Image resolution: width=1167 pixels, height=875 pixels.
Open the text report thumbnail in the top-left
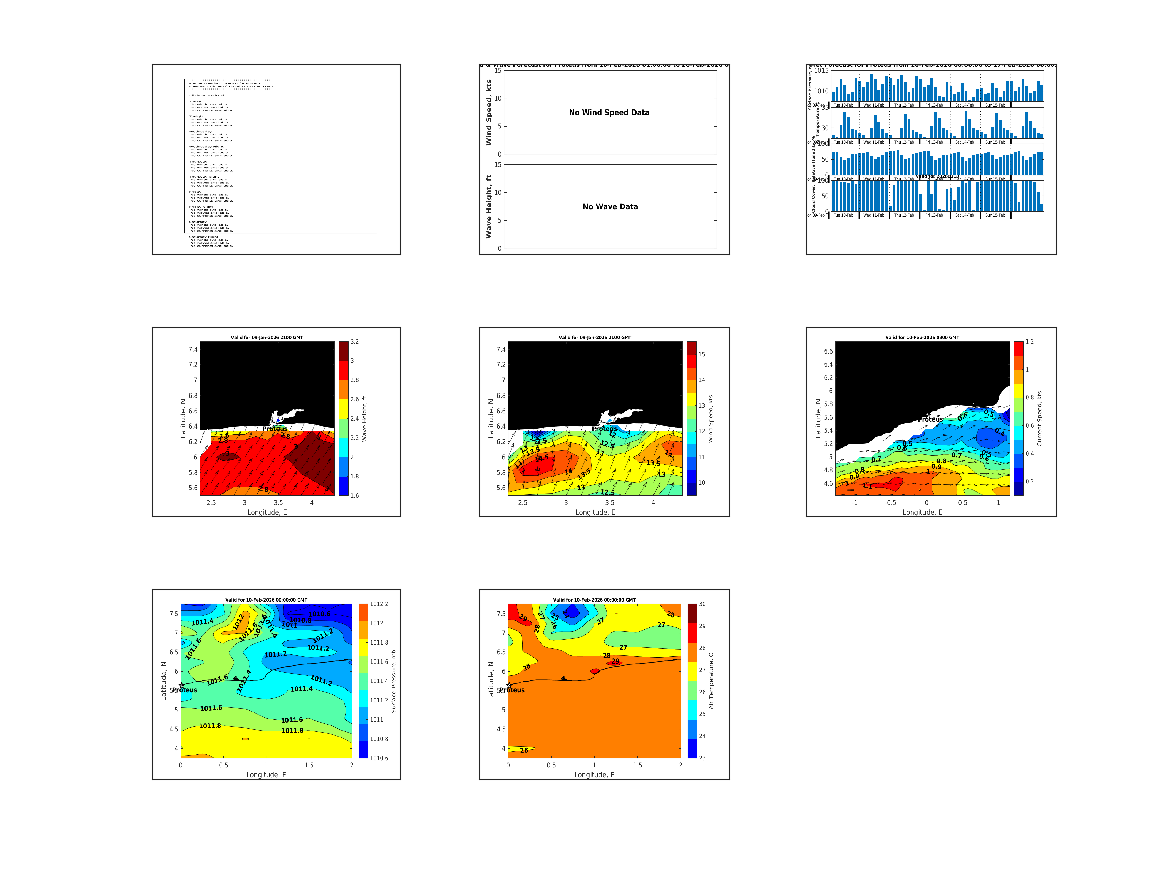click(276, 159)
